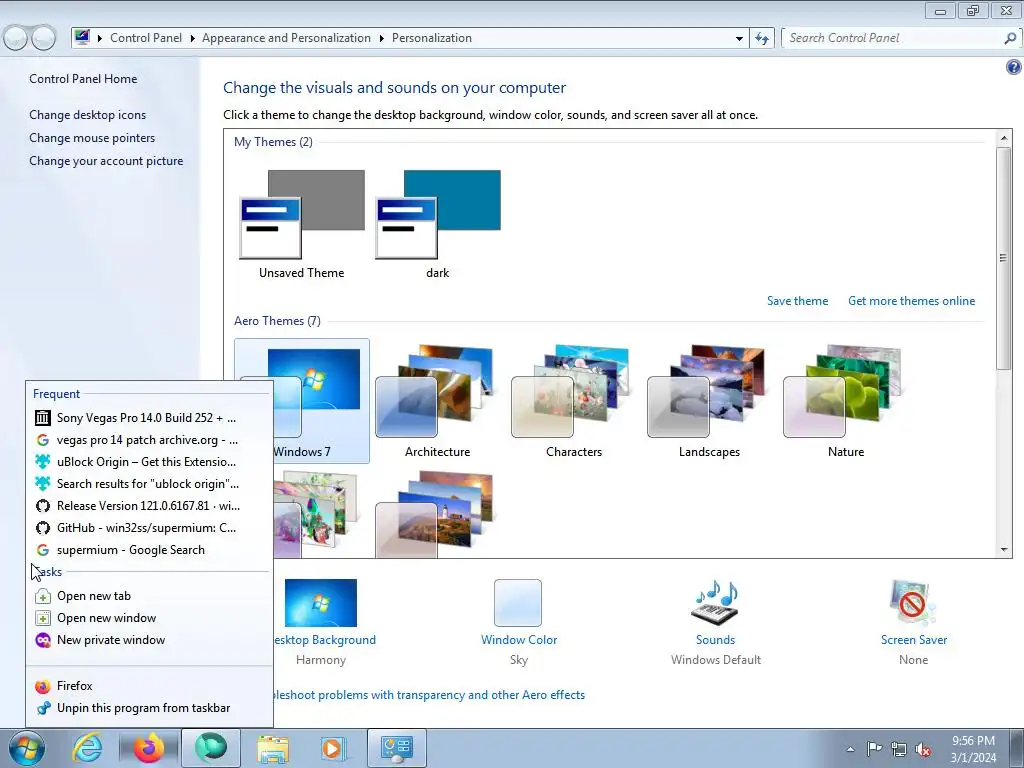Apply the Characters theme
1024x768 pixels.
(573, 400)
